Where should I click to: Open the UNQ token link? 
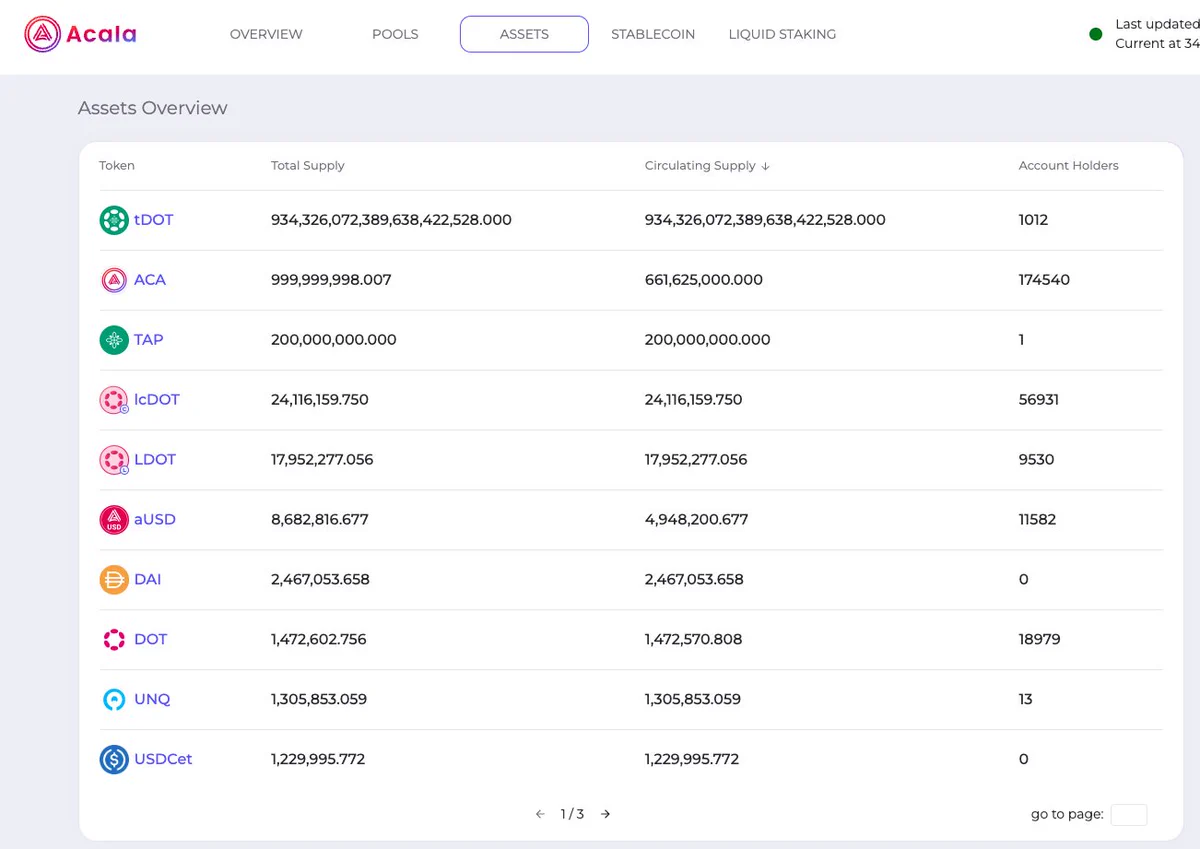click(152, 700)
